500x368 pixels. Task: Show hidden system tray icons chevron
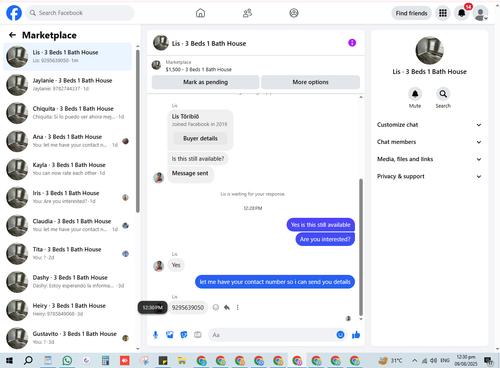414,360
